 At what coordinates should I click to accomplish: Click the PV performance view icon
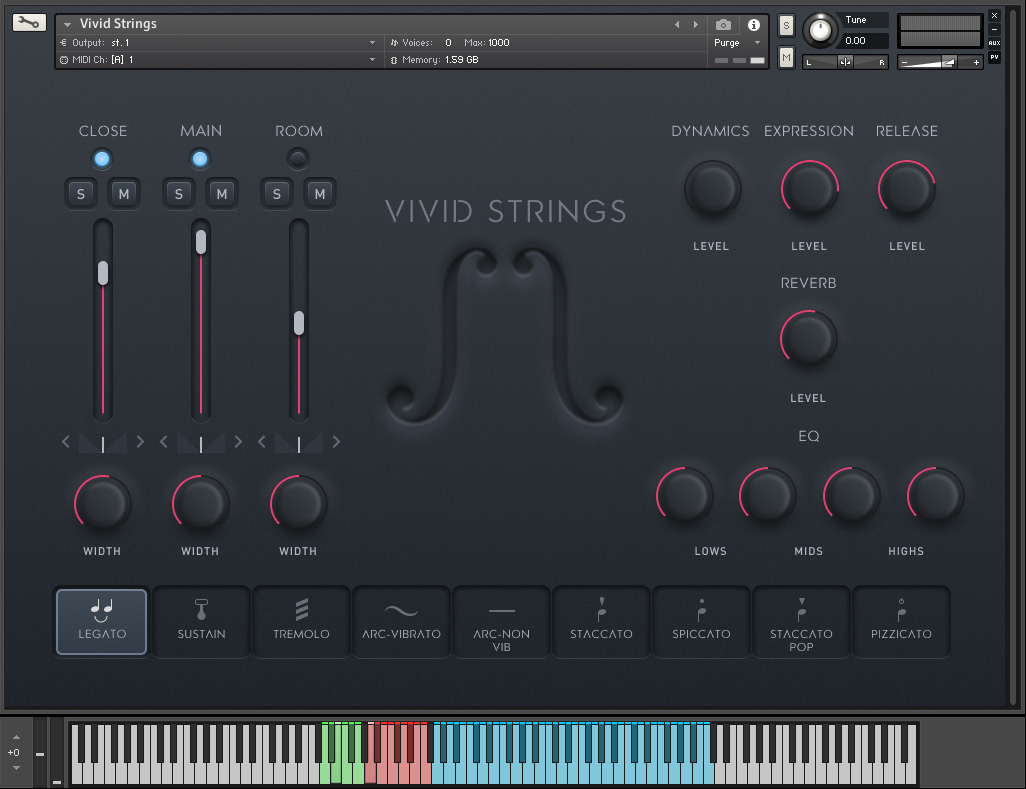[x=994, y=56]
